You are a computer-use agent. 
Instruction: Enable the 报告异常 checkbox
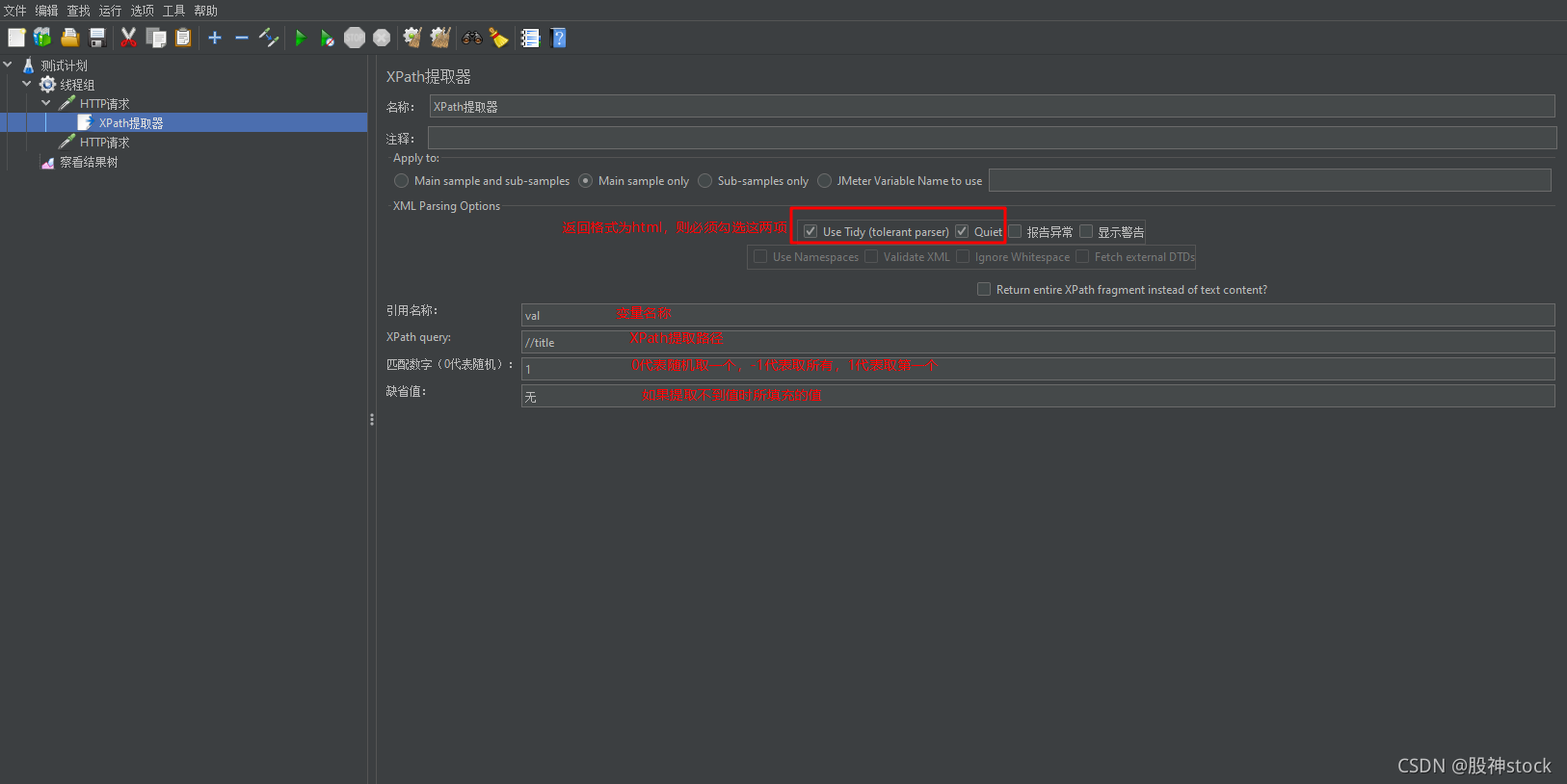point(1015,231)
